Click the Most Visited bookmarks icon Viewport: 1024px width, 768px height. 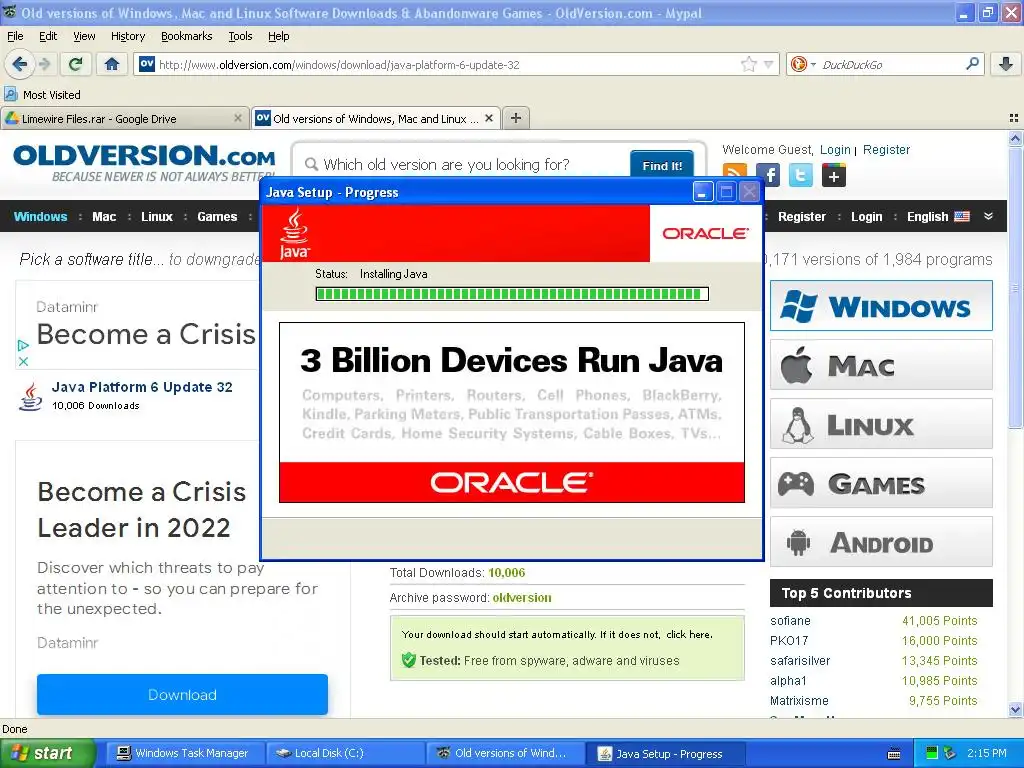[10, 95]
